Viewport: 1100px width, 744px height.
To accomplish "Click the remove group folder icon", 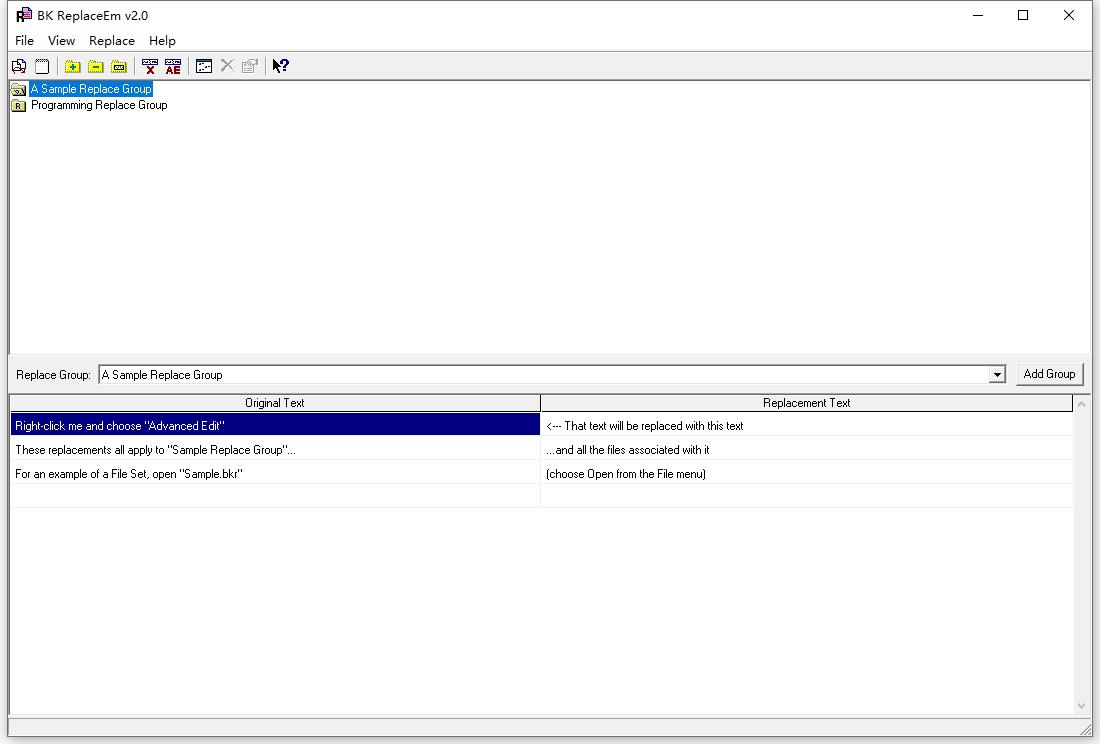I will click(96, 66).
